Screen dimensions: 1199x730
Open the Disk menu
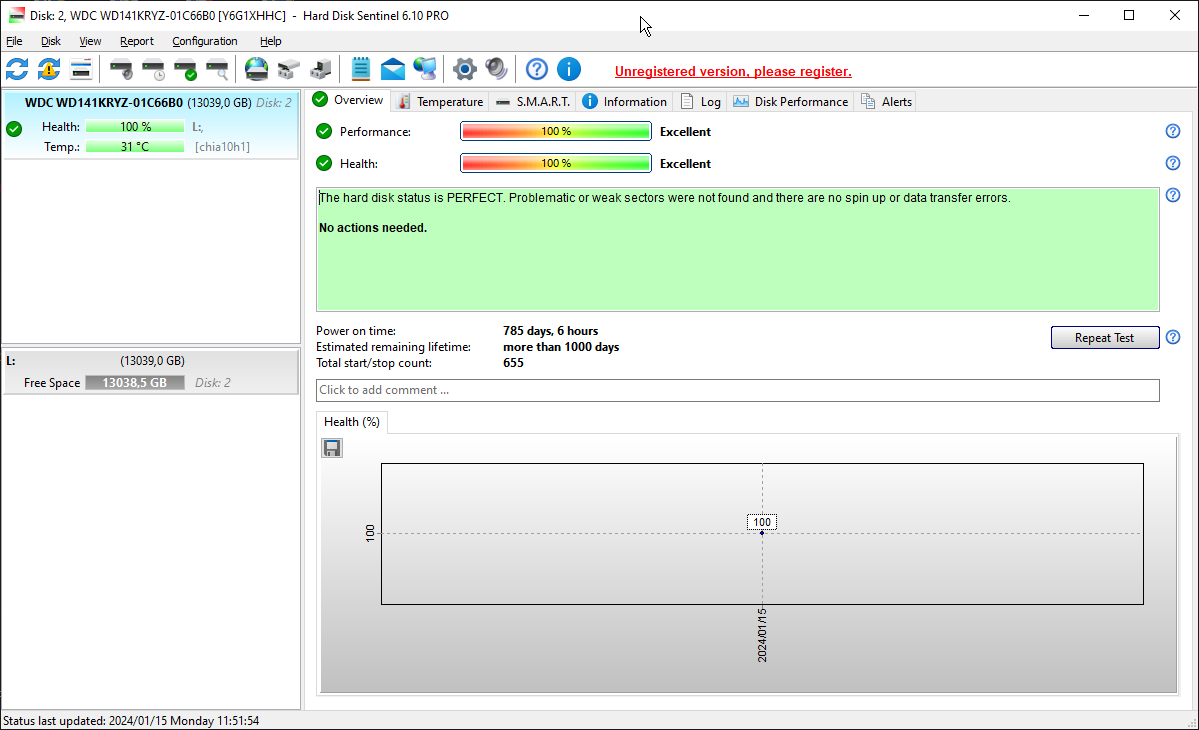[50, 41]
